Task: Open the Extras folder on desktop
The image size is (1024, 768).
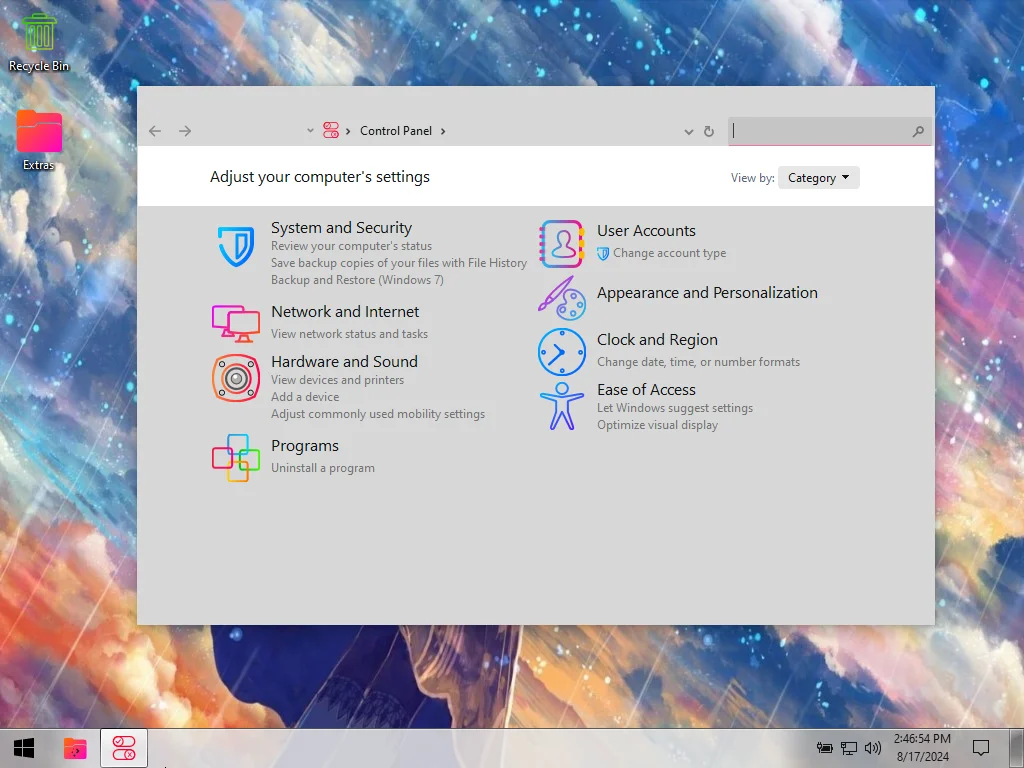Action: click(x=39, y=141)
